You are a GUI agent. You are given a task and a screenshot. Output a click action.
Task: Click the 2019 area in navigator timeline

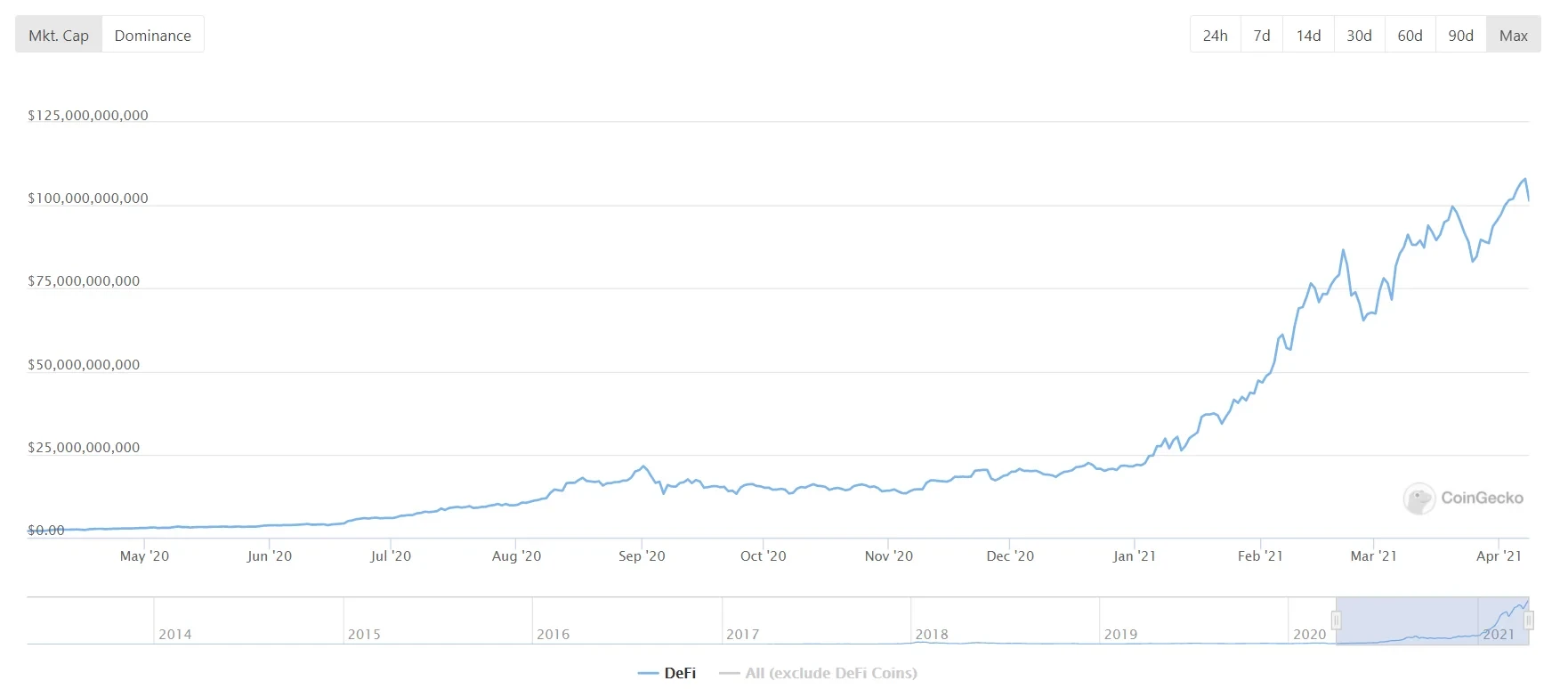click(1120, 634)
